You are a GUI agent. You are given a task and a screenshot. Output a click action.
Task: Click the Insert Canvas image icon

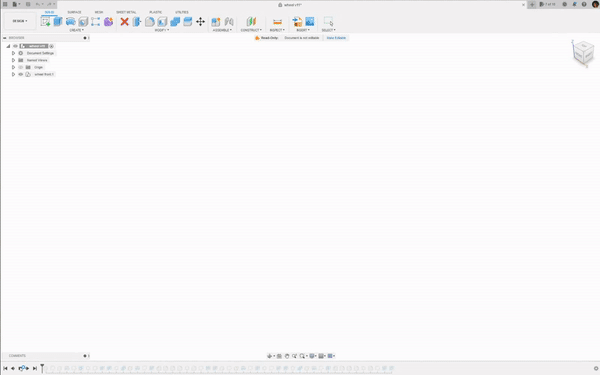pyautogui.click(x=310, y=21)
